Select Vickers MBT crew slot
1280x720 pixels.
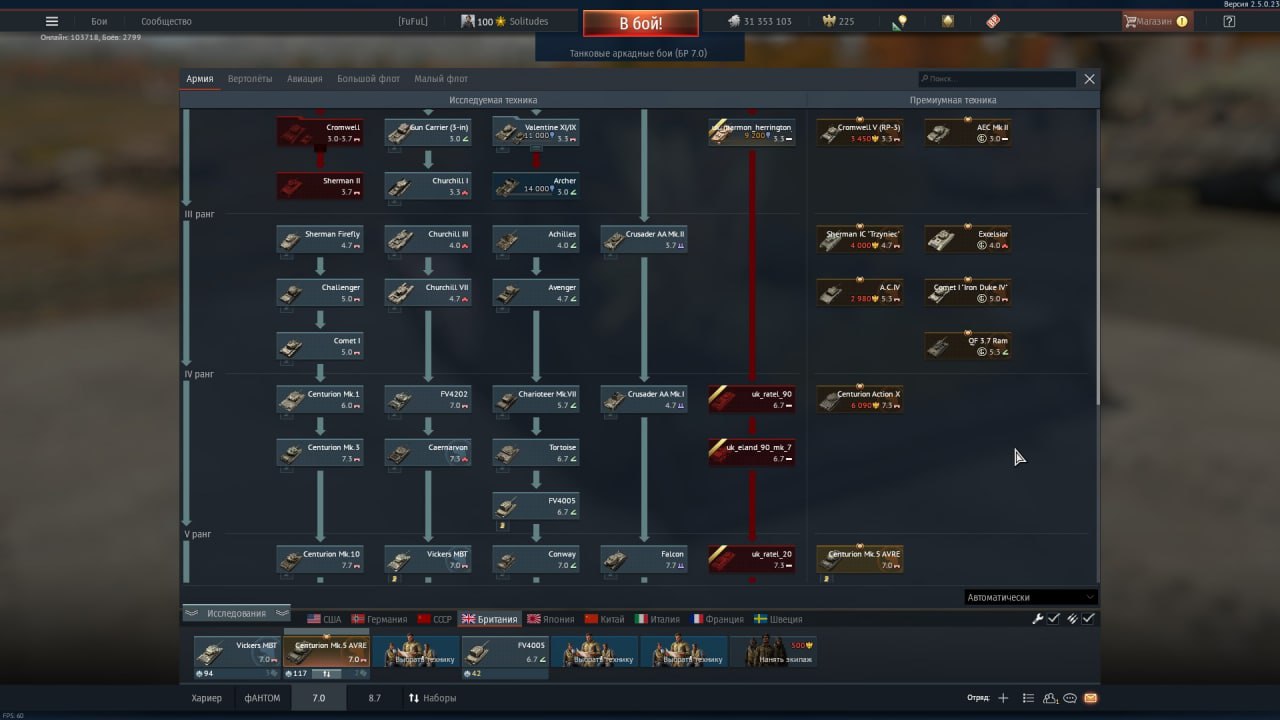click(237, 652)
